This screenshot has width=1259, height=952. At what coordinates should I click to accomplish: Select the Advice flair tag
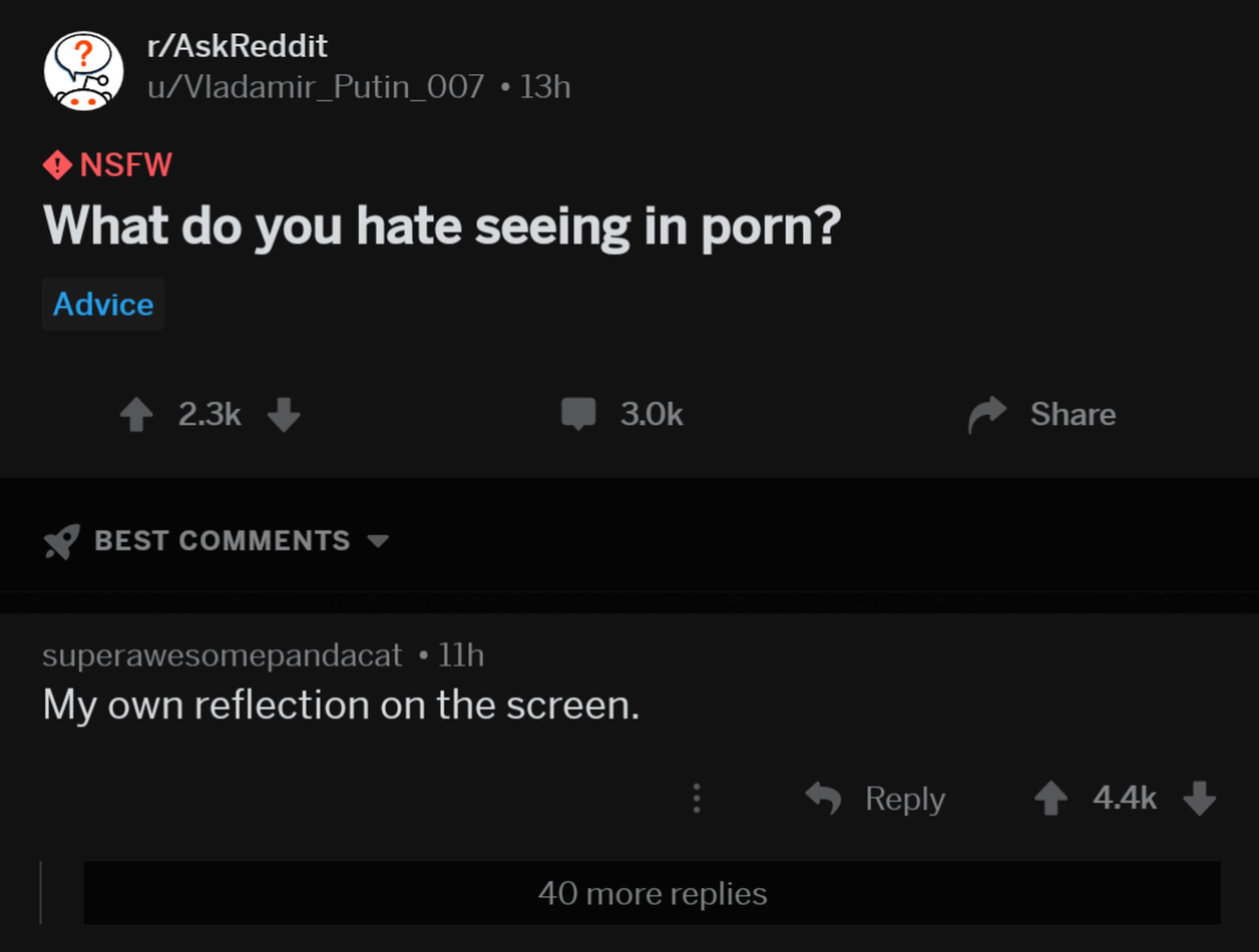point(103,305)
